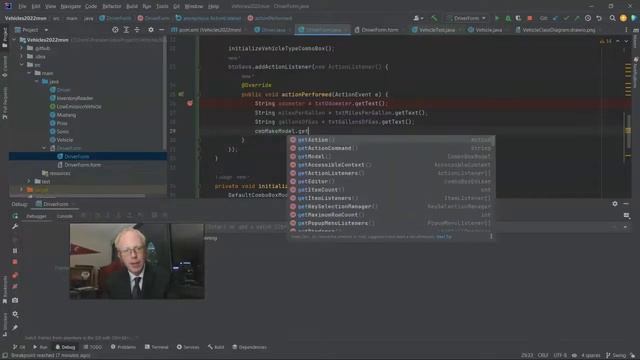Select getModel() from the completion list

[391, 156]
